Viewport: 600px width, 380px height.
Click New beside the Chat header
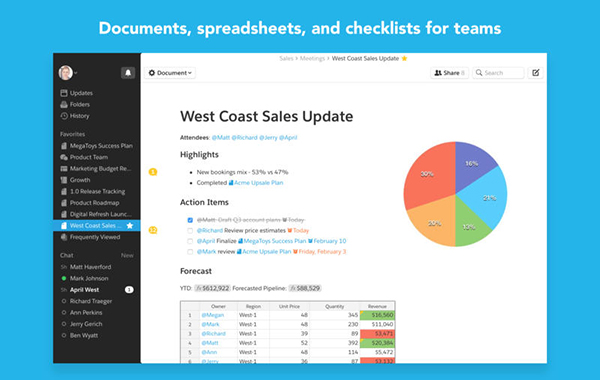pos(127,255)
